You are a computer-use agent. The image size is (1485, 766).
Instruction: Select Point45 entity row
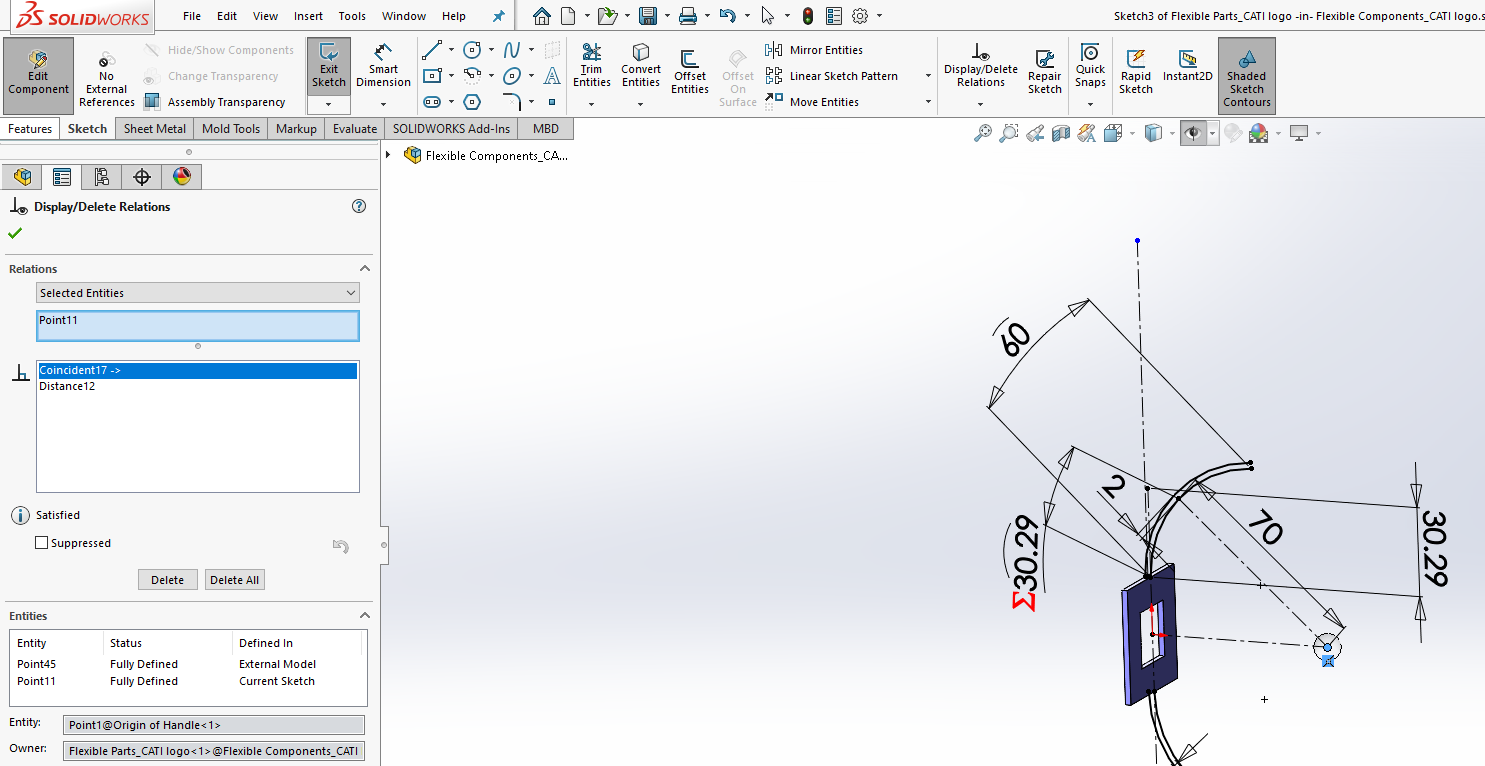pos(188,664)
